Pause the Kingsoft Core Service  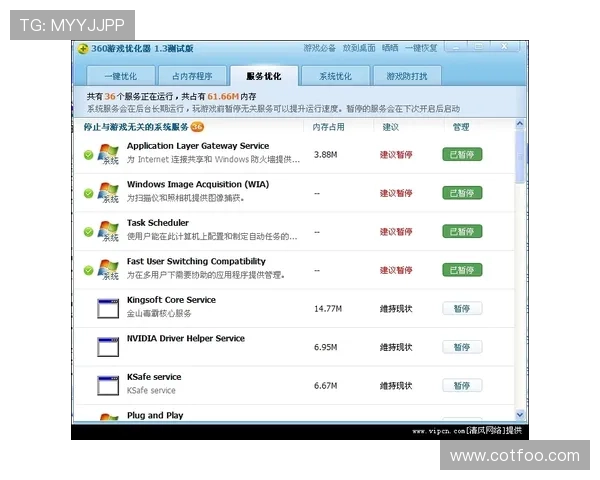(x=462, y=309)
